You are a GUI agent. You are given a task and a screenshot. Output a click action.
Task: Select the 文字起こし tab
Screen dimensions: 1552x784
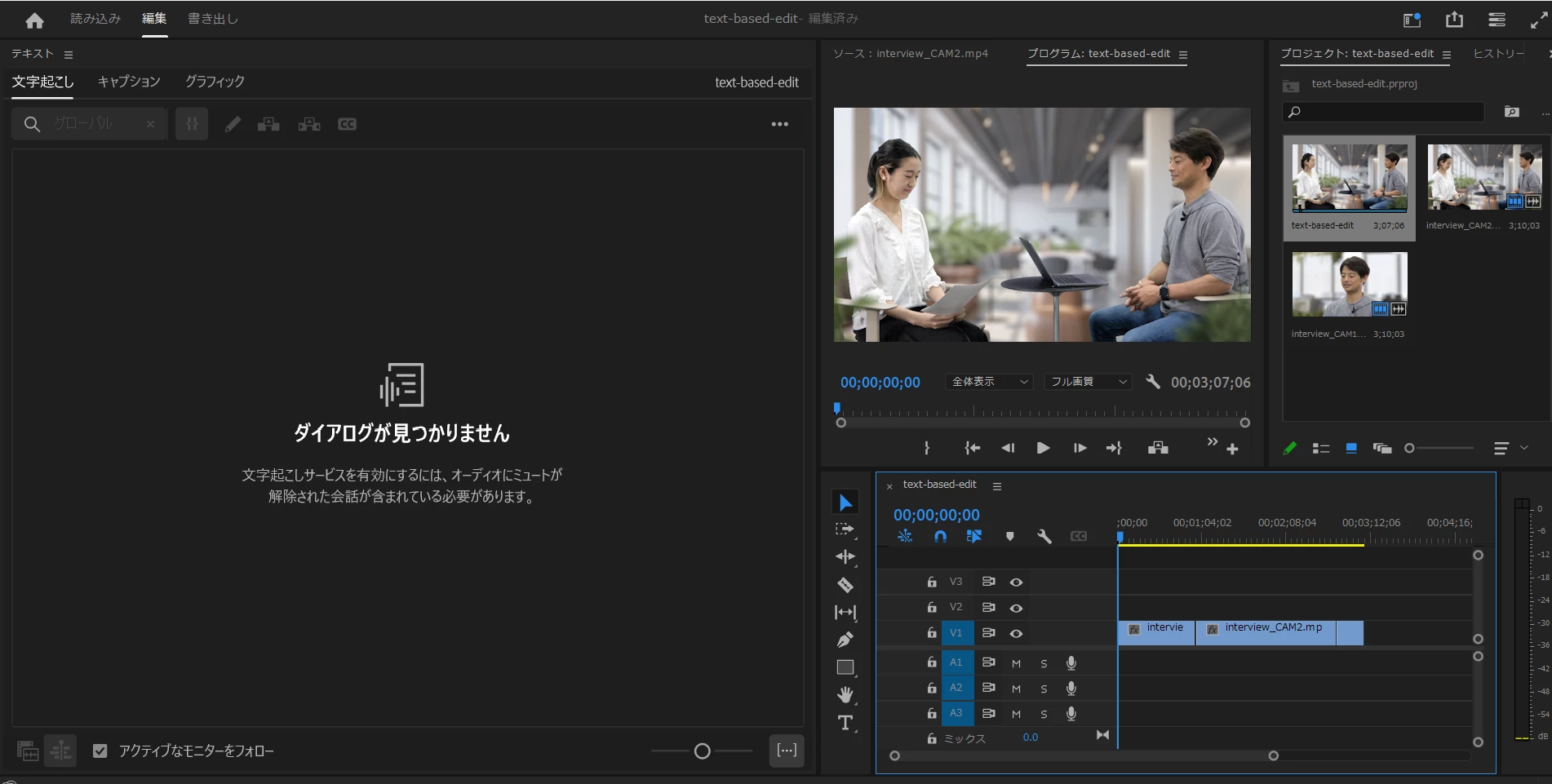42,82
